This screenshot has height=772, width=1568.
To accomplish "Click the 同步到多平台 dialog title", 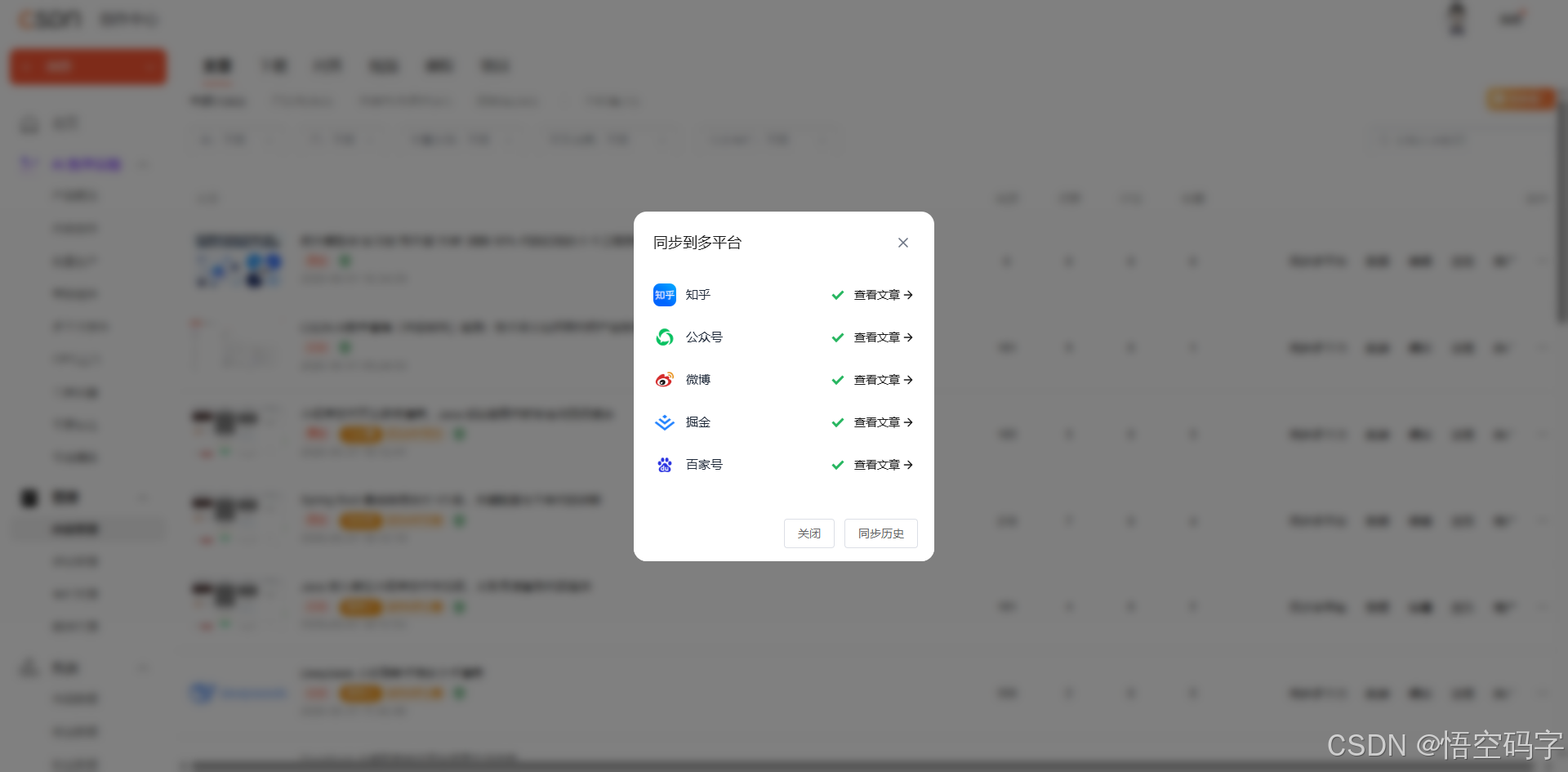I will [x=697, y=243].
